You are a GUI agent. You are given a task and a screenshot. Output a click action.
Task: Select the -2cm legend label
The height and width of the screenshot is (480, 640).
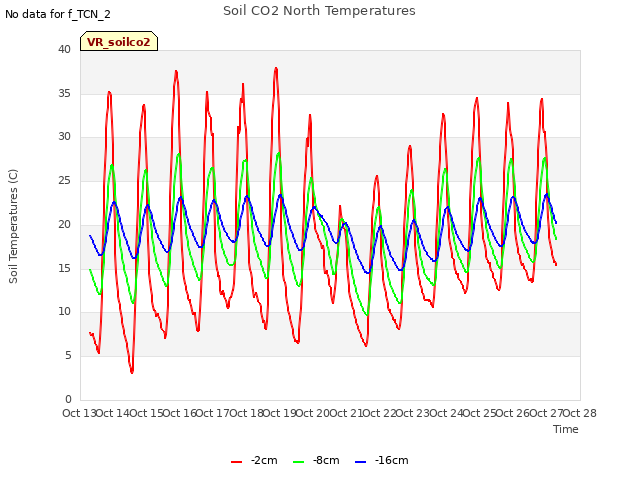coord(264,460)
